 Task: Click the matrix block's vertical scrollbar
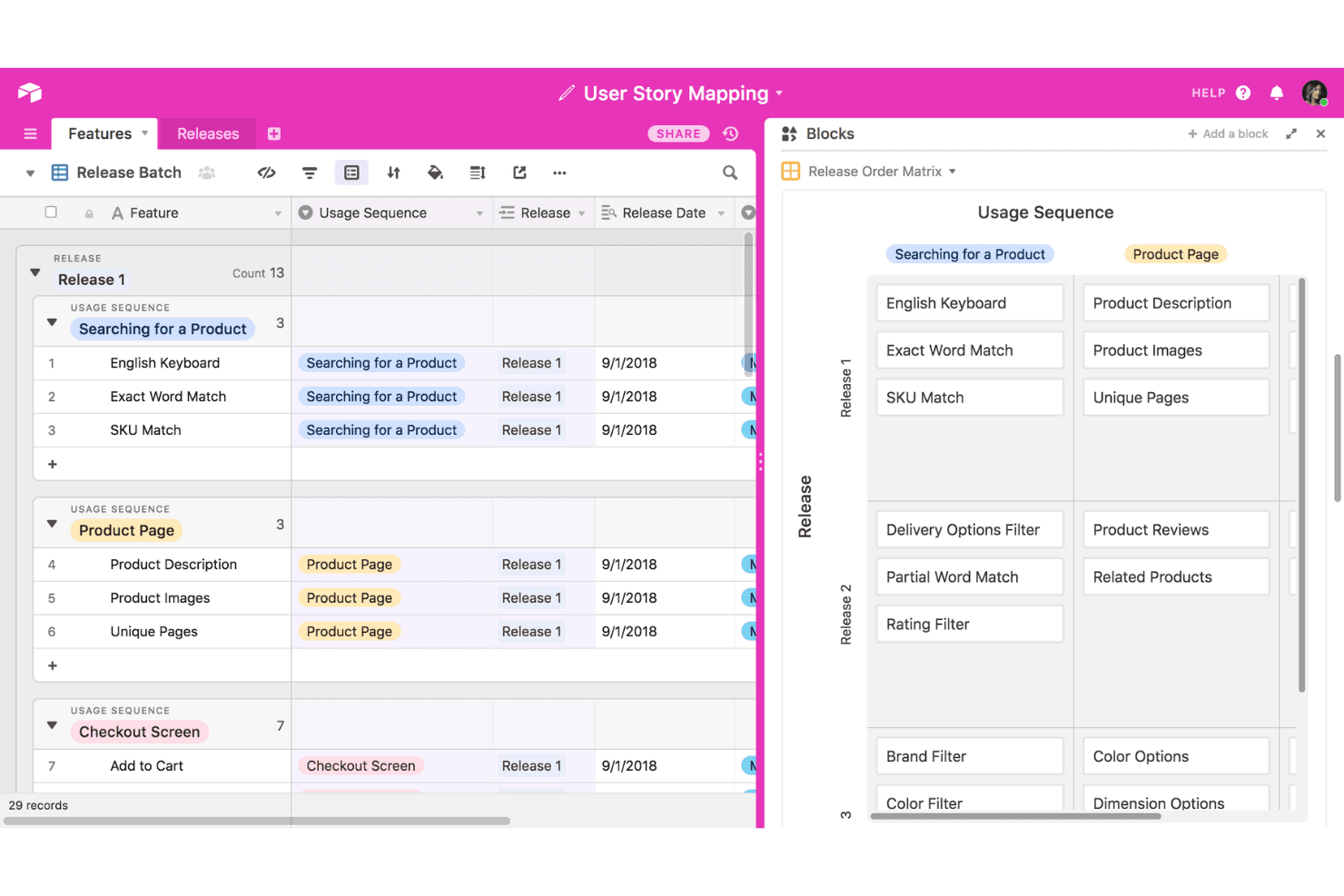coord(1301,486)
